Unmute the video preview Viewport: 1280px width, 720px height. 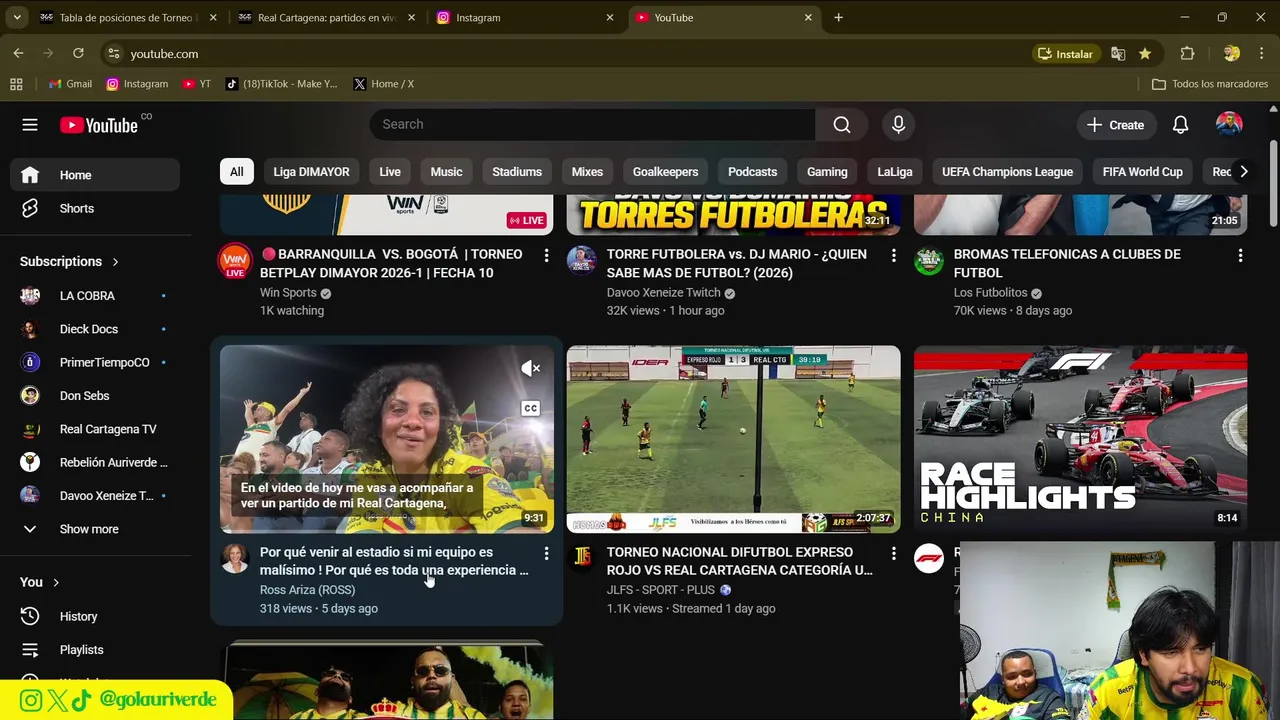530,369
